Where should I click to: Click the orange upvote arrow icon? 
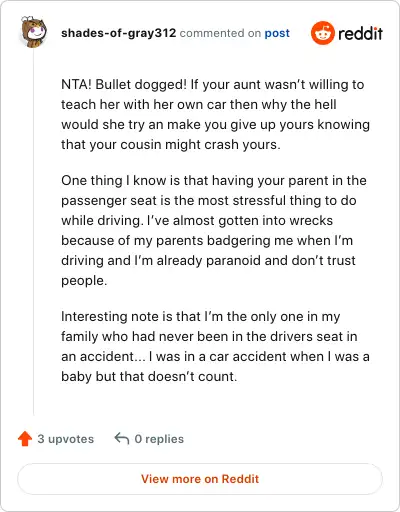(25, 439)
